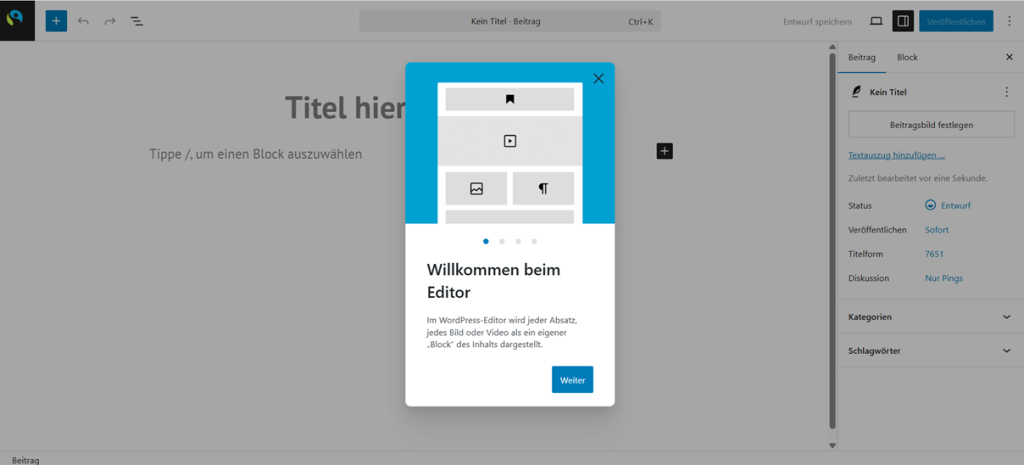Click the video play block icon in illustration
This screenshot has width=1024, height=465.
click(x=510, y=140)
